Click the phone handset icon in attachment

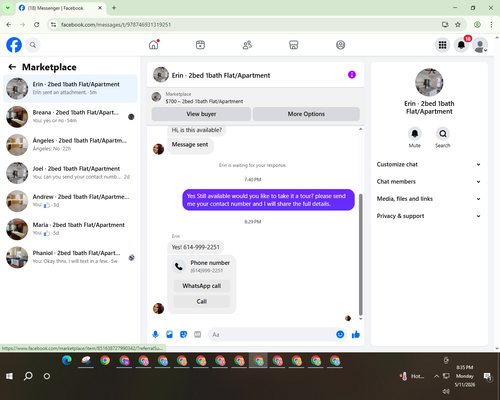click(x=179, y=266)
